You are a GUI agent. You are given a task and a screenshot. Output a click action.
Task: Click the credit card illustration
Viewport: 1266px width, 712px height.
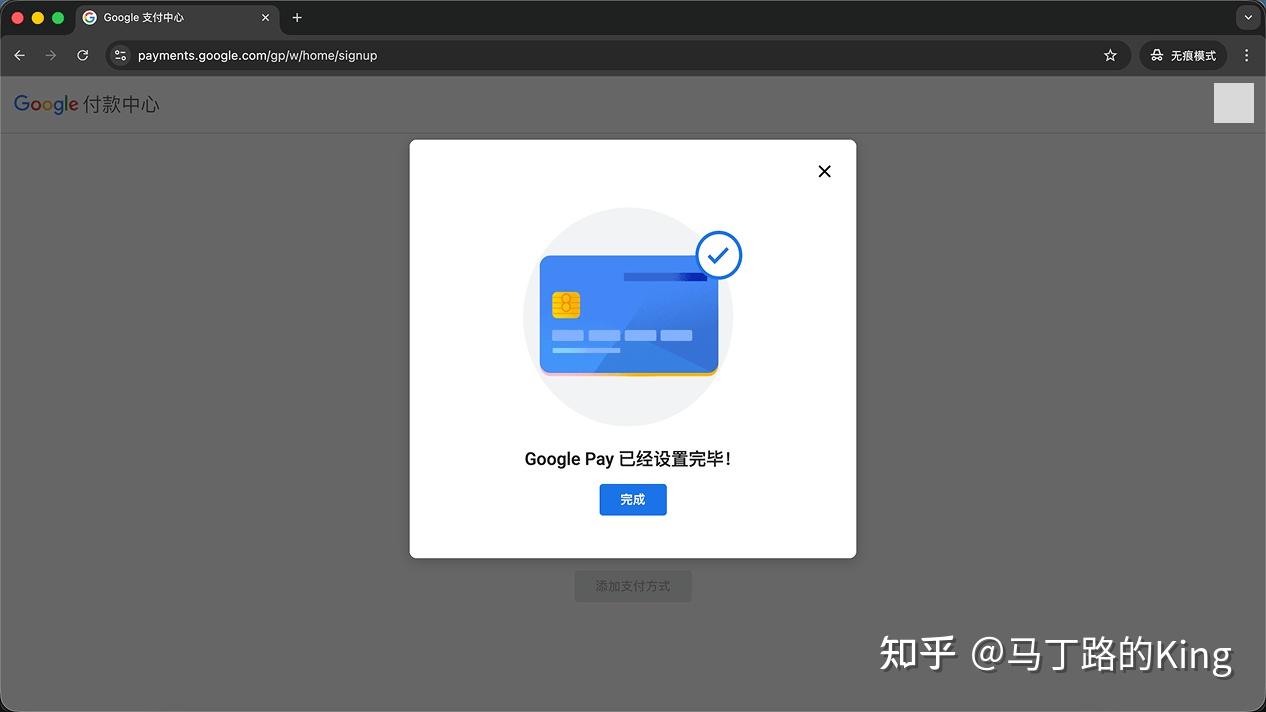click(630, 315)
